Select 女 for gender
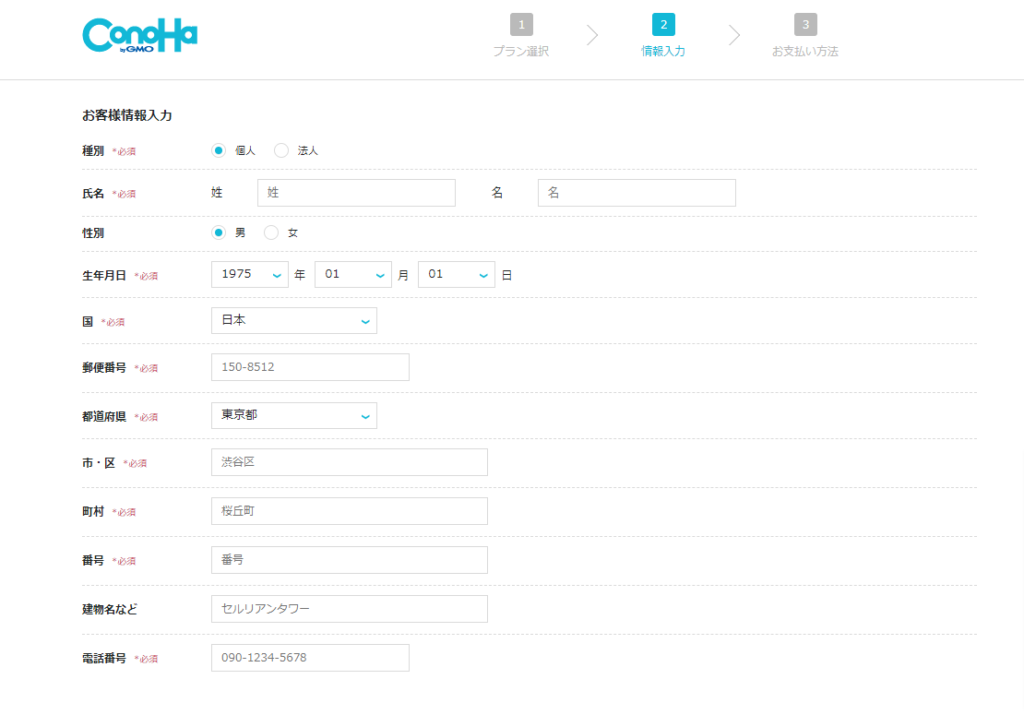 click(x=271, y=233)
